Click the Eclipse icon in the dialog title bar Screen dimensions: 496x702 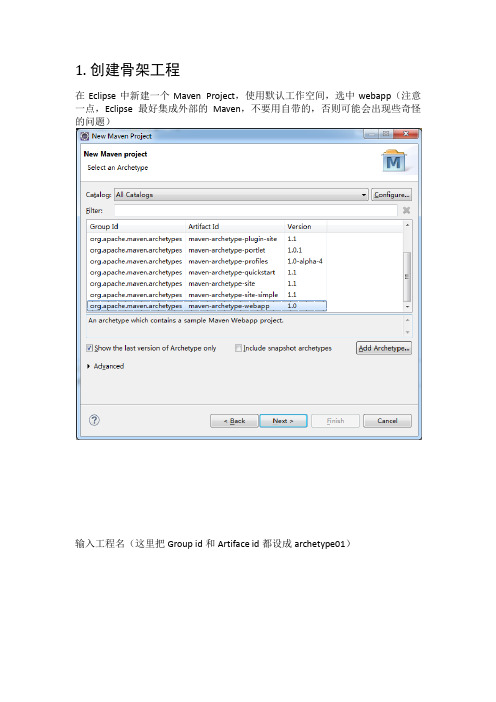pos(85,136)
